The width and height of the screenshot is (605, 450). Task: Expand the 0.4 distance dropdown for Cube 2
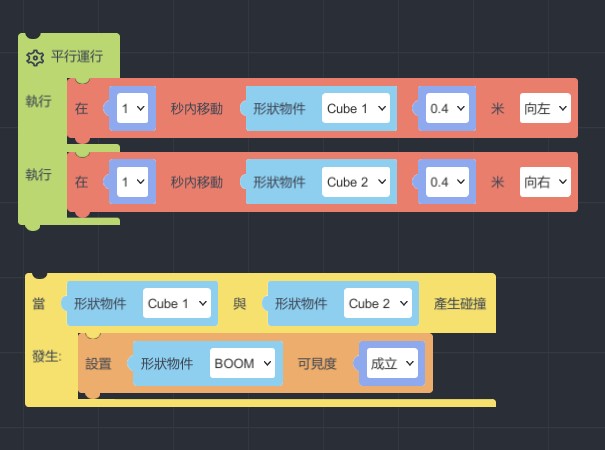(446, 182)
